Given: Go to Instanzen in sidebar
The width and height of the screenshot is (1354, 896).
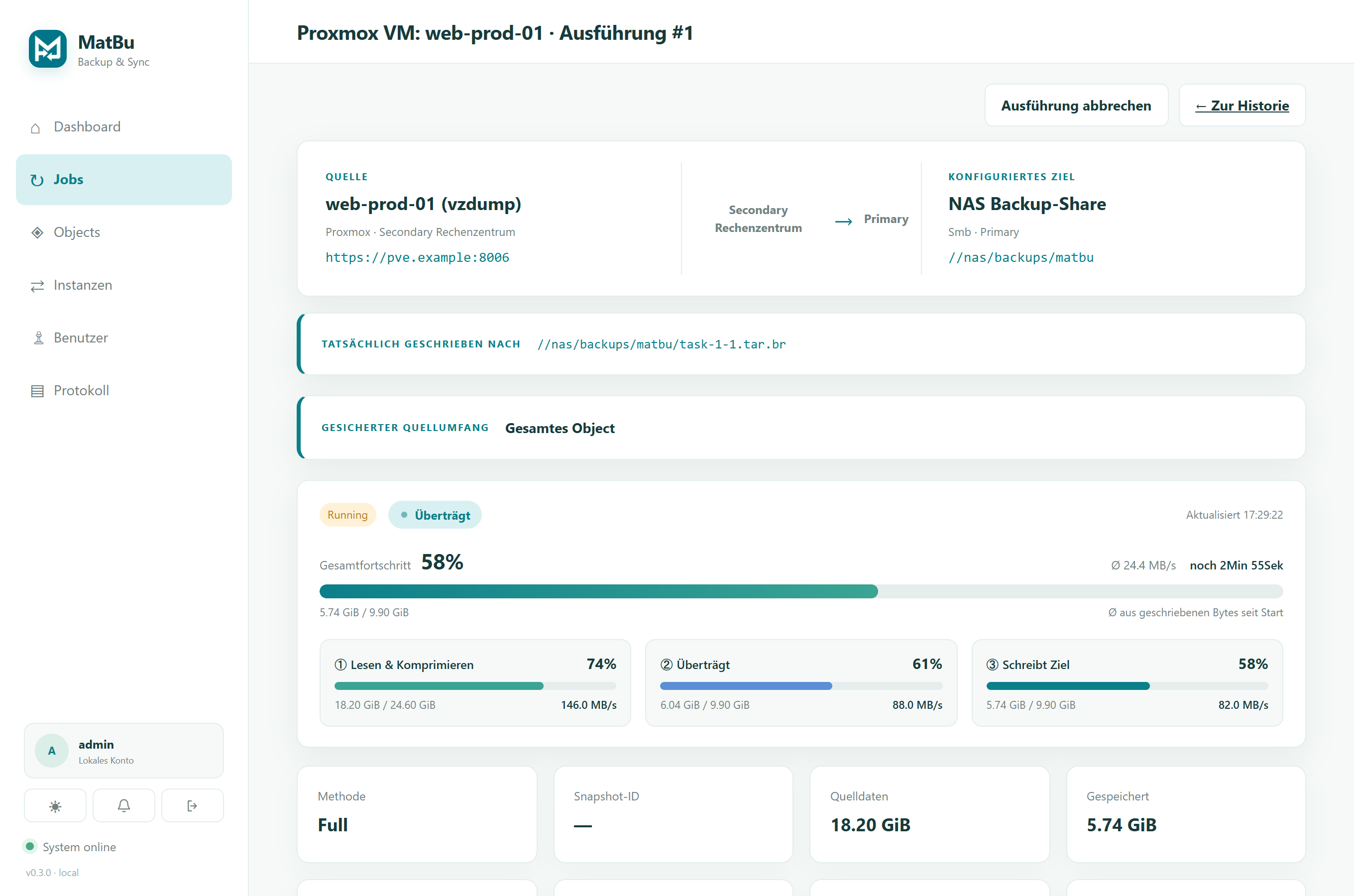Looking at the screenshot, I should 124,285.
